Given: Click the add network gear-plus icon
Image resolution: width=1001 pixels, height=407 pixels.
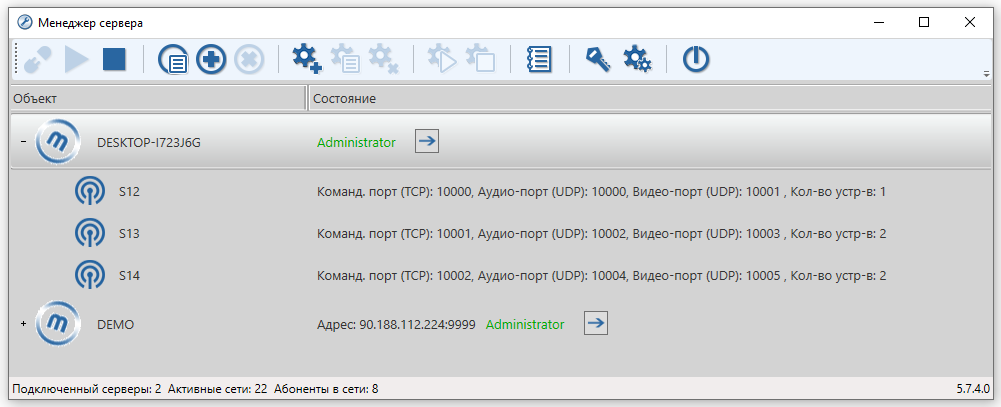Looking at the screenshot, I should pyautogui.click(x=307, y=59).
